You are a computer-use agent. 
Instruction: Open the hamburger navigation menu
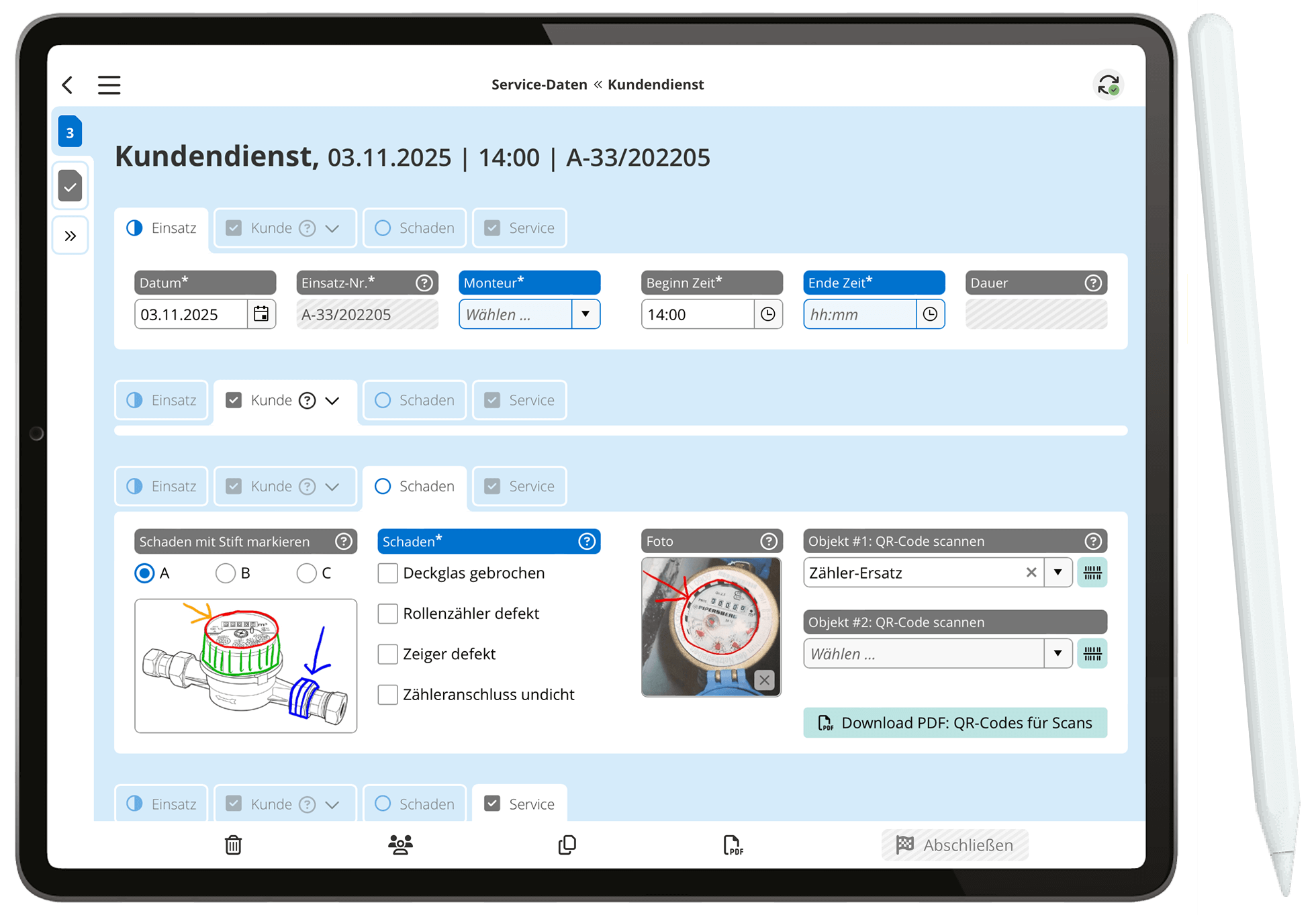tap(109, 85)
